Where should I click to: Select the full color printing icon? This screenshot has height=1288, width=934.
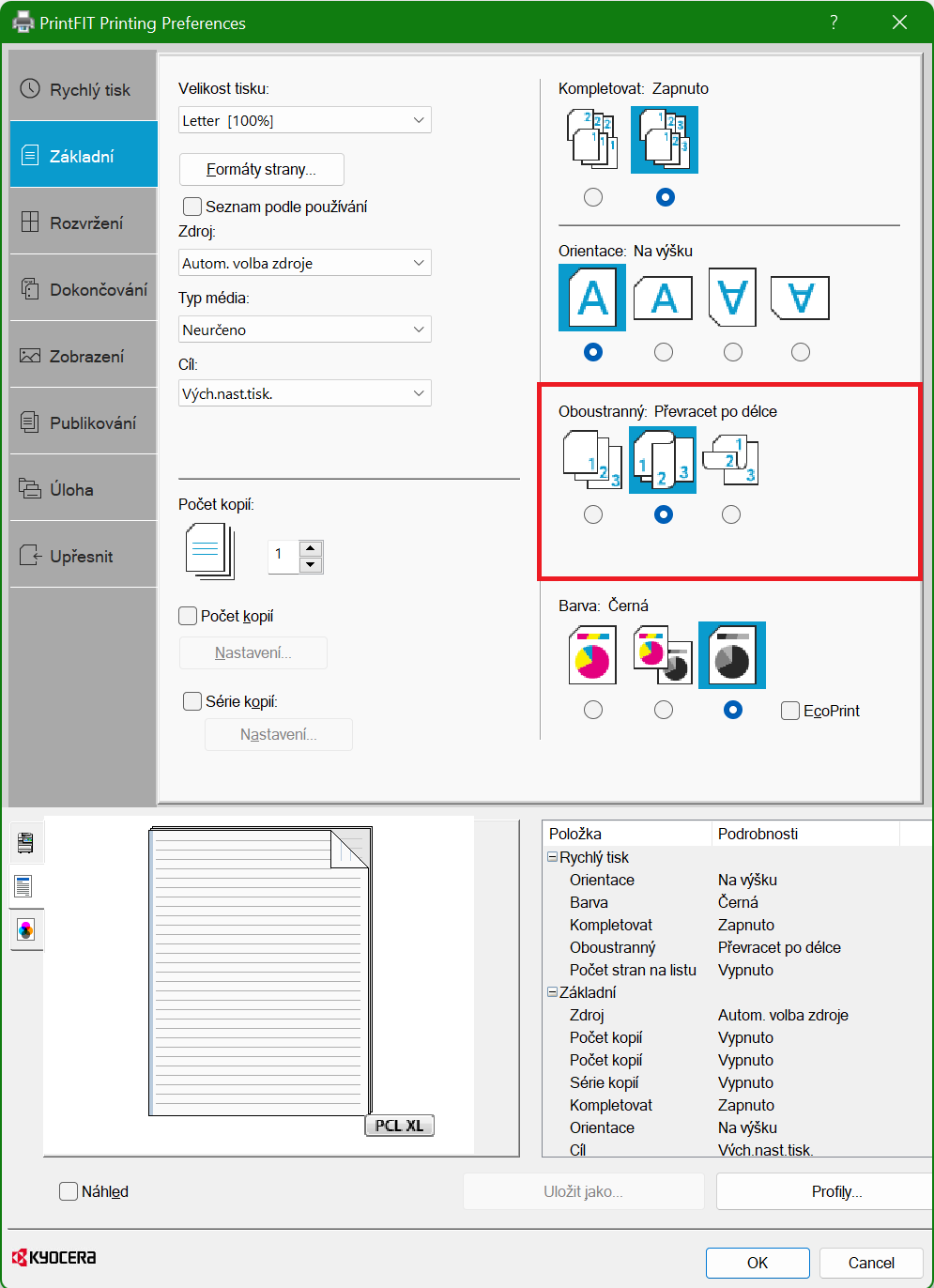click(x=592, y=654)
